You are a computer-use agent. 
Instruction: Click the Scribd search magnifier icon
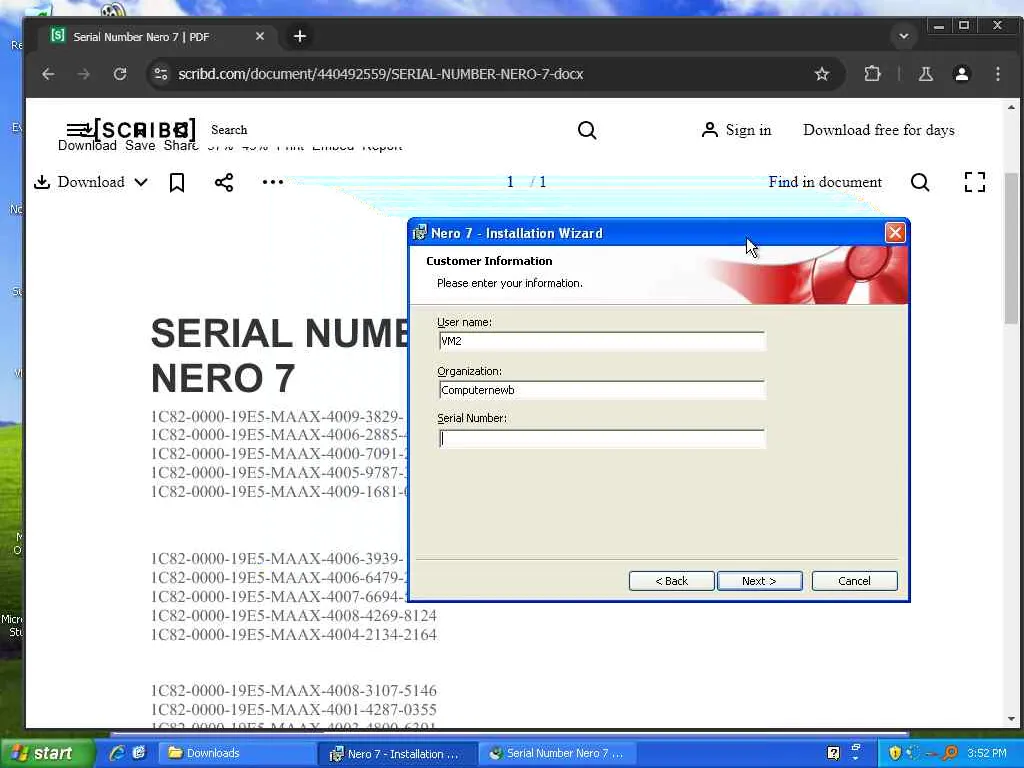587,130
